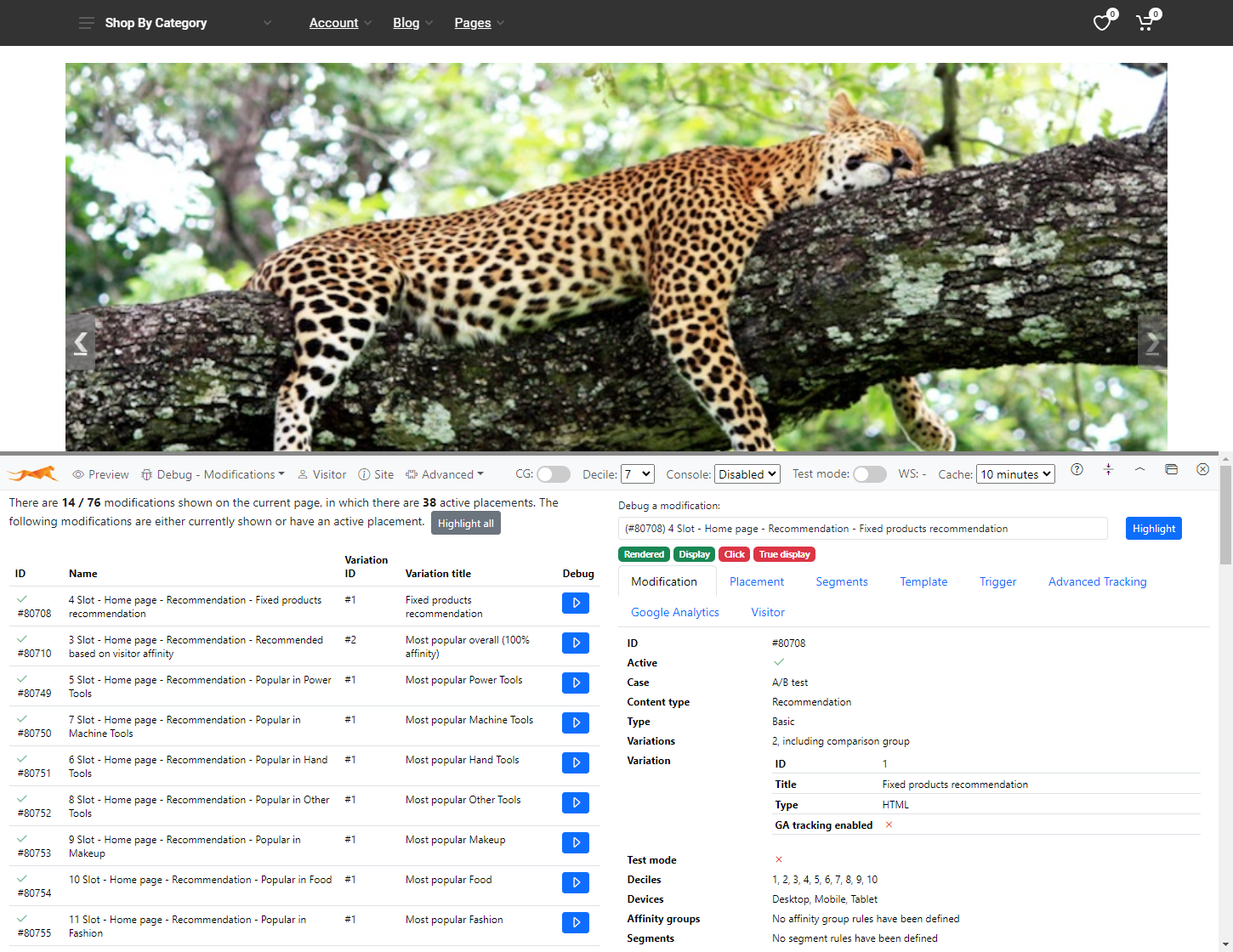Click the next slide arrow on banner
Viewport: 1233px width, 952px height.
pos(1152,343)
